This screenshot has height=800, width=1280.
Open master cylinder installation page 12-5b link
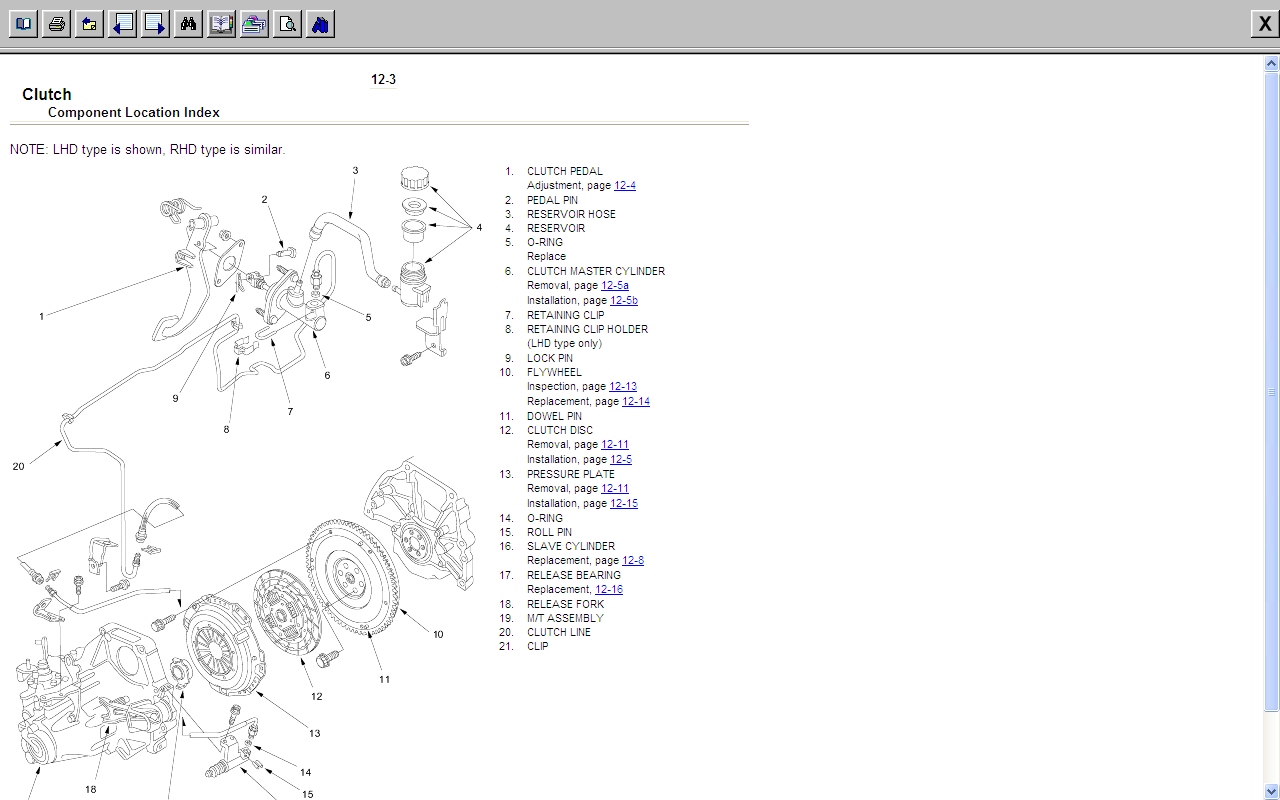pyautogui.click(x=623, y=301)
